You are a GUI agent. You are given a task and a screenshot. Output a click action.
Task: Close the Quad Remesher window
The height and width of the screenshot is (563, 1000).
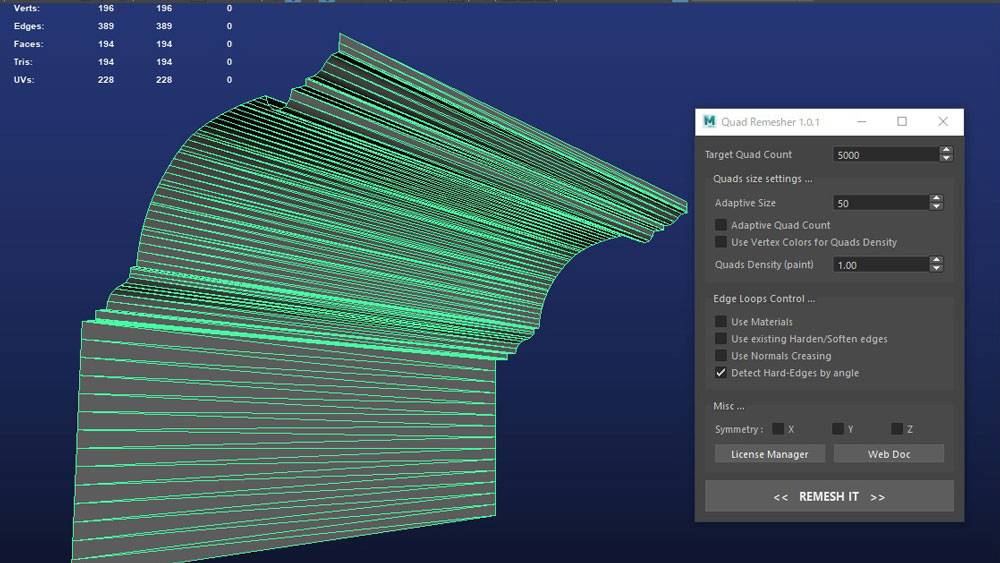(942, 122)
